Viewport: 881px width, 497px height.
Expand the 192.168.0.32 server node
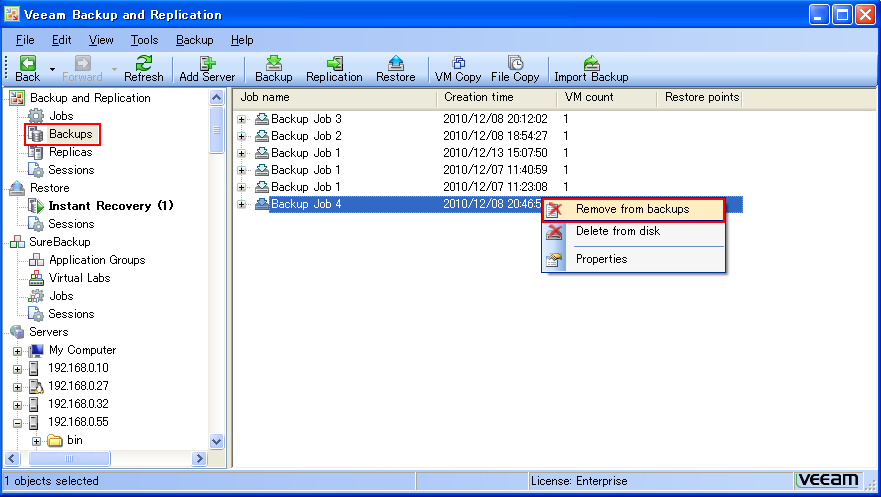(17, 405)
